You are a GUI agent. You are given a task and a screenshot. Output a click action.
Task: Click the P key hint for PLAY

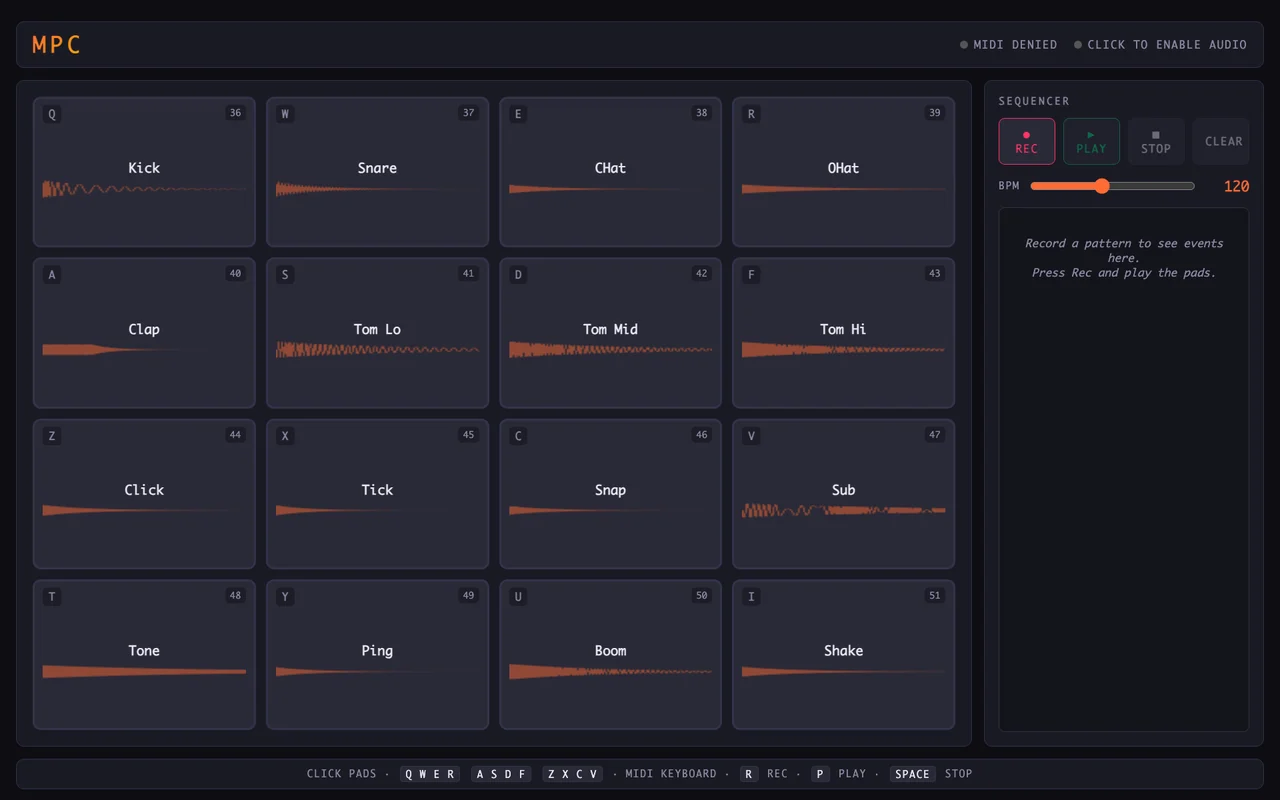click(820, 774)
